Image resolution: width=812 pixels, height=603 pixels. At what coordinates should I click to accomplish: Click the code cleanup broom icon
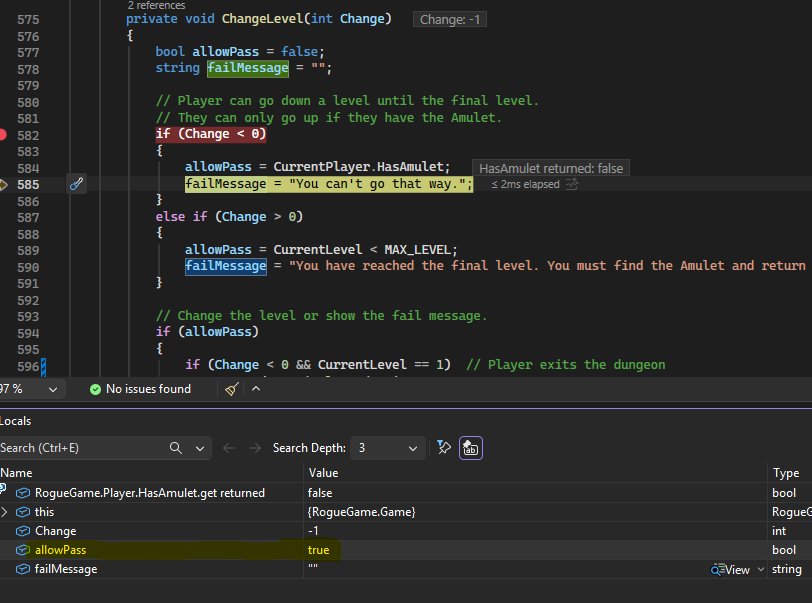click(231, 389)
